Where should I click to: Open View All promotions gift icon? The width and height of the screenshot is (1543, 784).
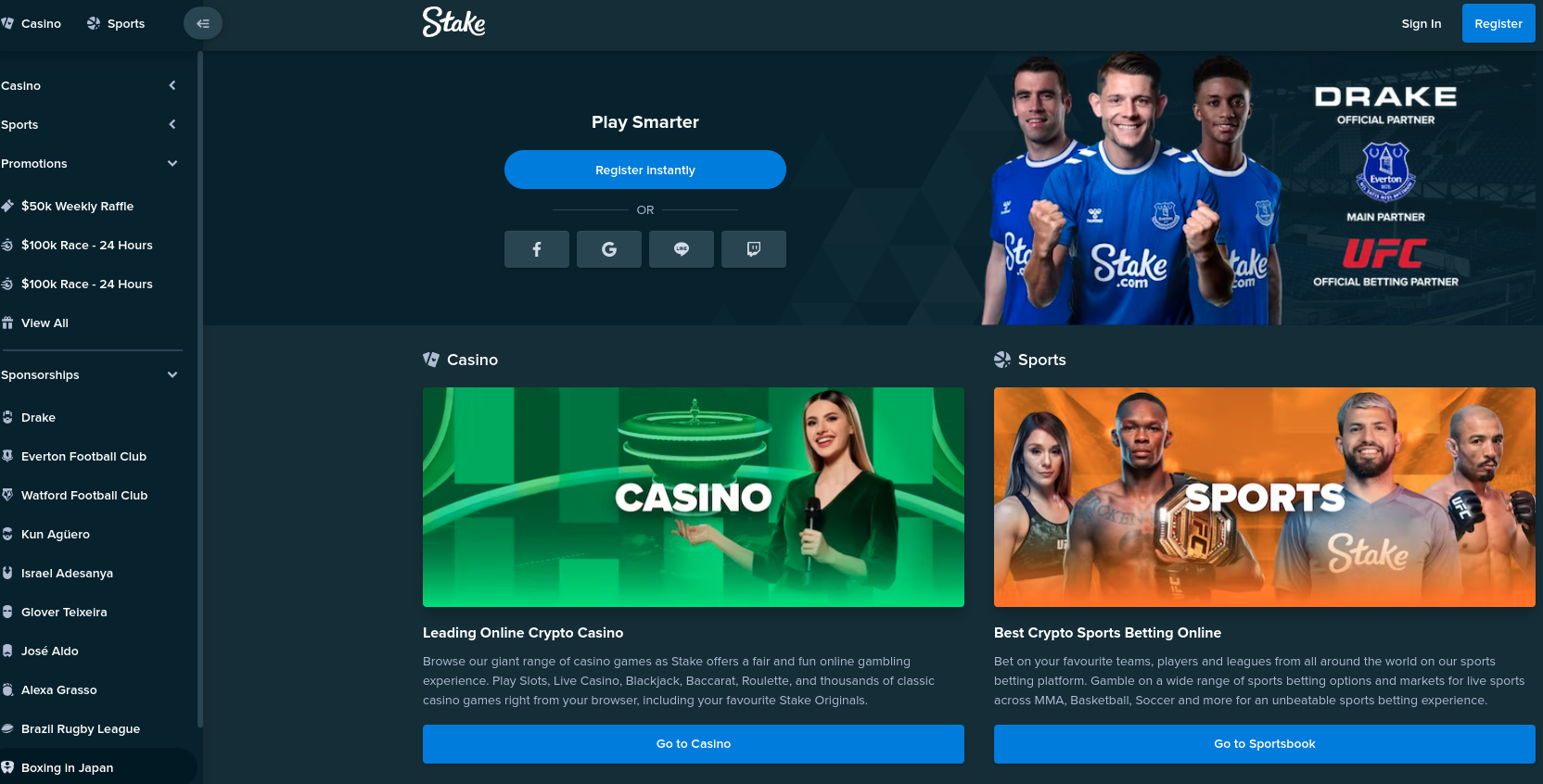[7, 322]
